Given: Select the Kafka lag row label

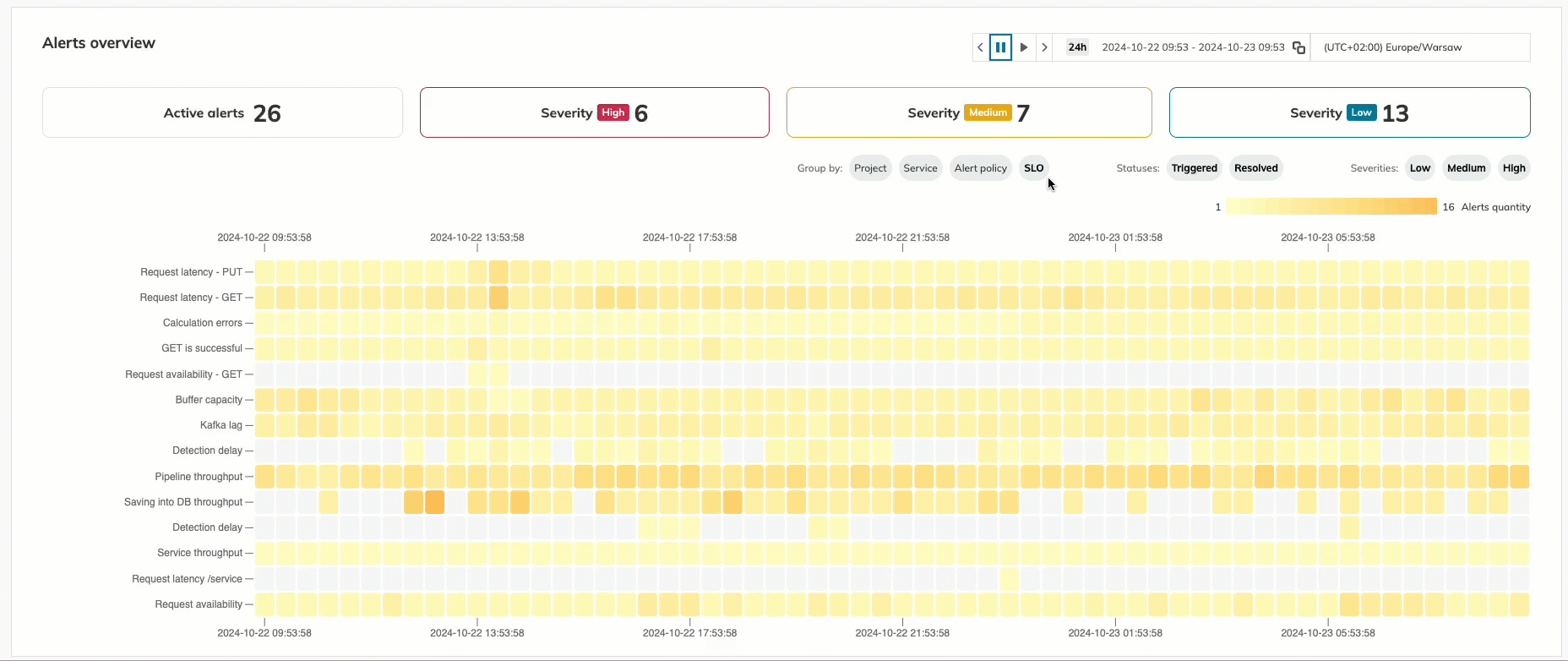Looking at the screenshot, I should 221,425.
